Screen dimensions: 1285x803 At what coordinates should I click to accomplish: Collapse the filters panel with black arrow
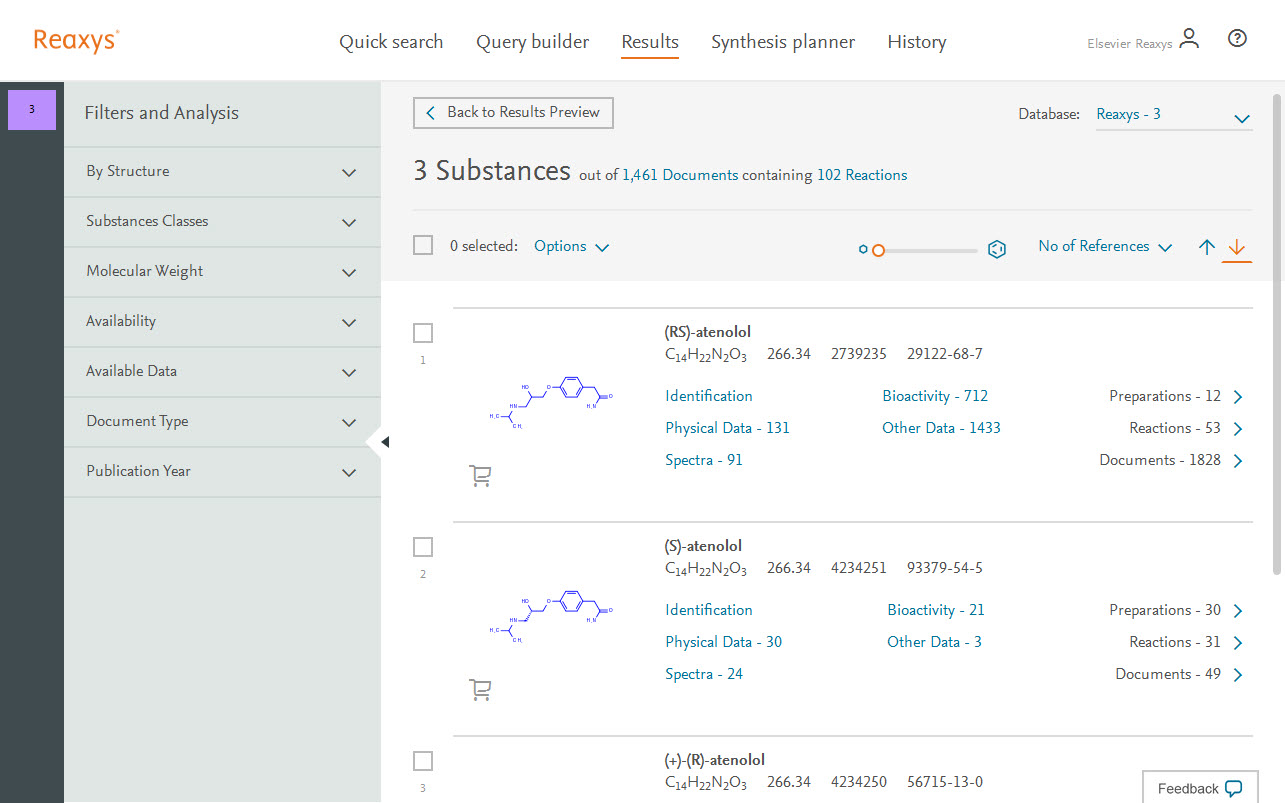pos(385,441)
